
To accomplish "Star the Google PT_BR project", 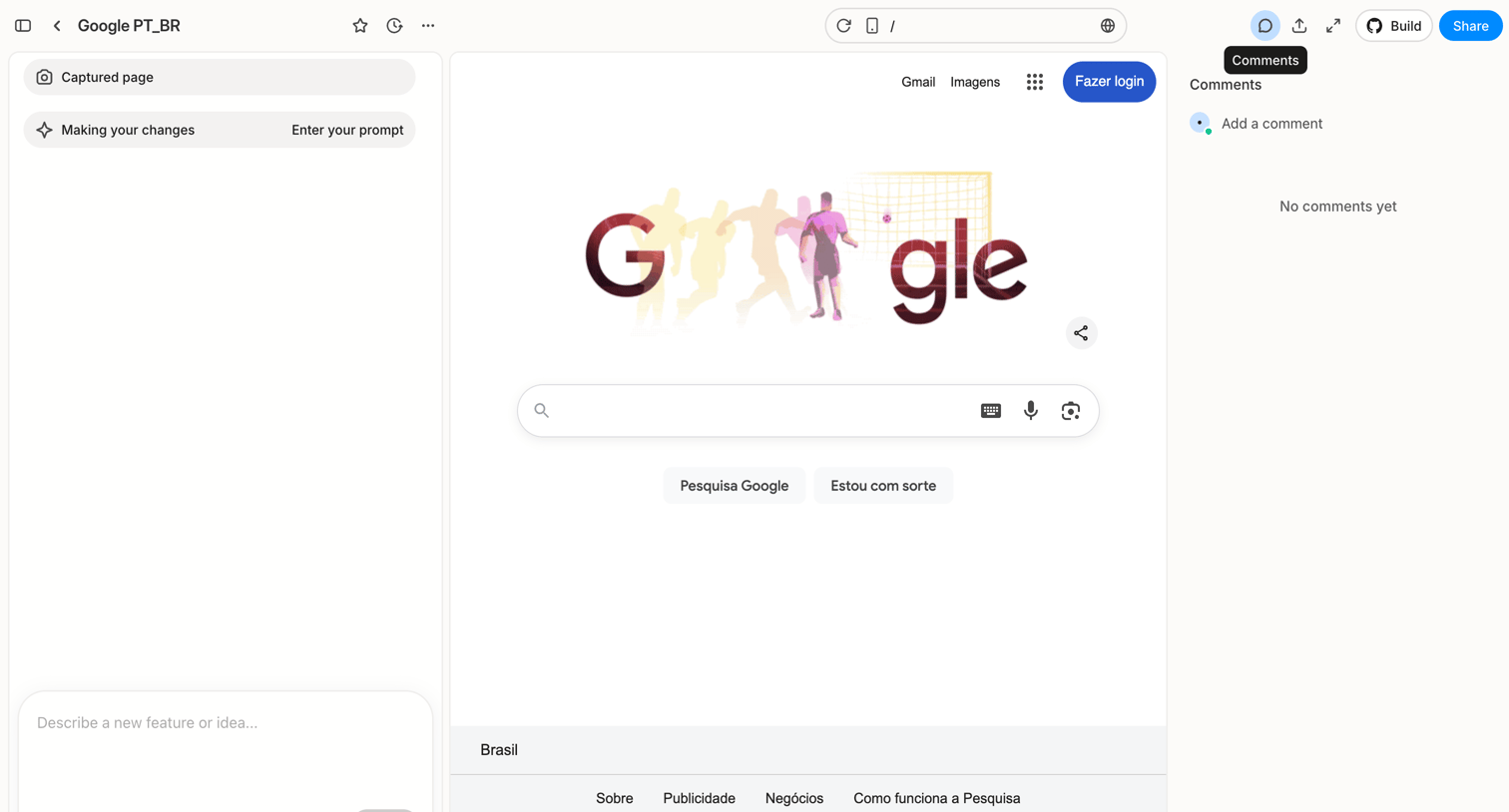I will click(x=360, y=26).
